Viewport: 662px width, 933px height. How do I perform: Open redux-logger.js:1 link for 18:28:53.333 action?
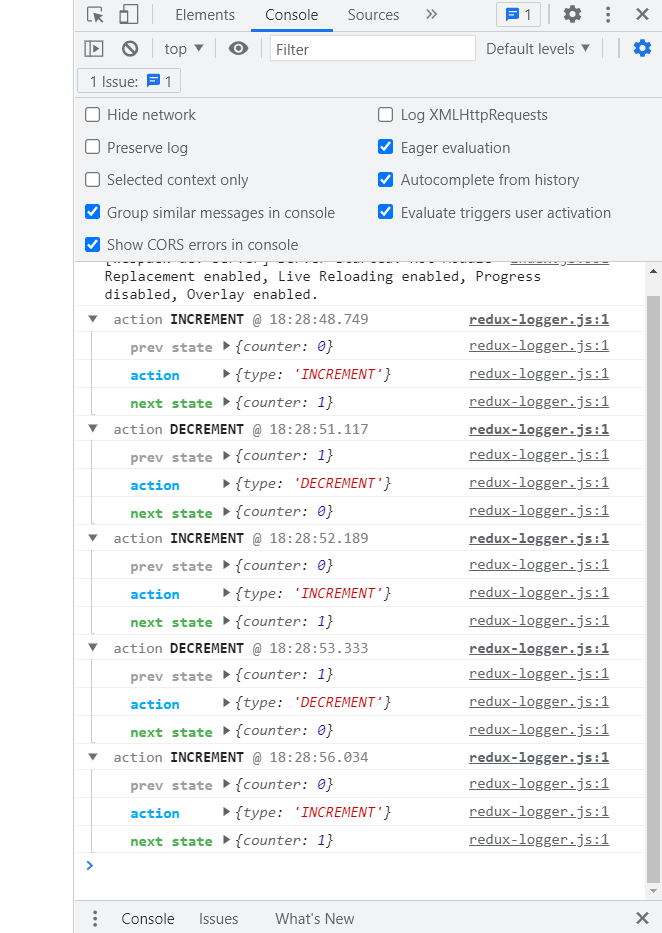pos(539,649)
